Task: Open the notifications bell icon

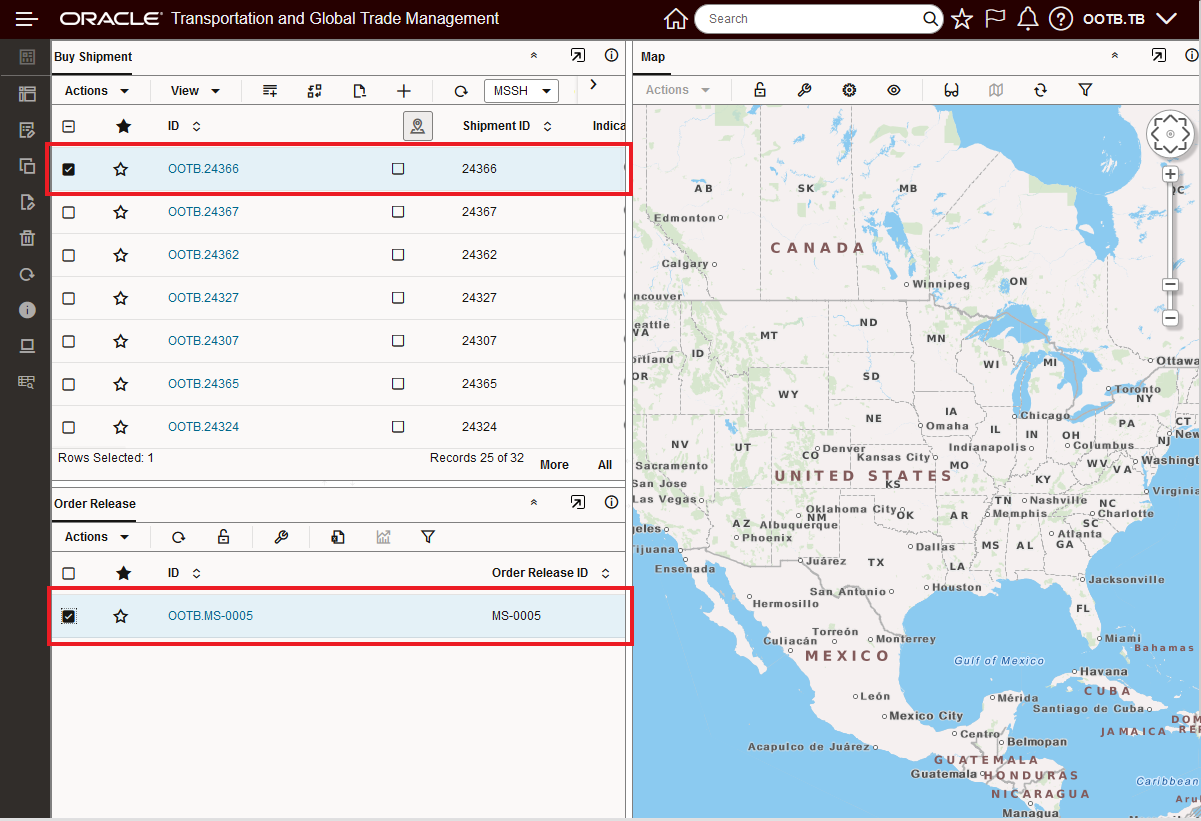Action: pos(1027,19)
